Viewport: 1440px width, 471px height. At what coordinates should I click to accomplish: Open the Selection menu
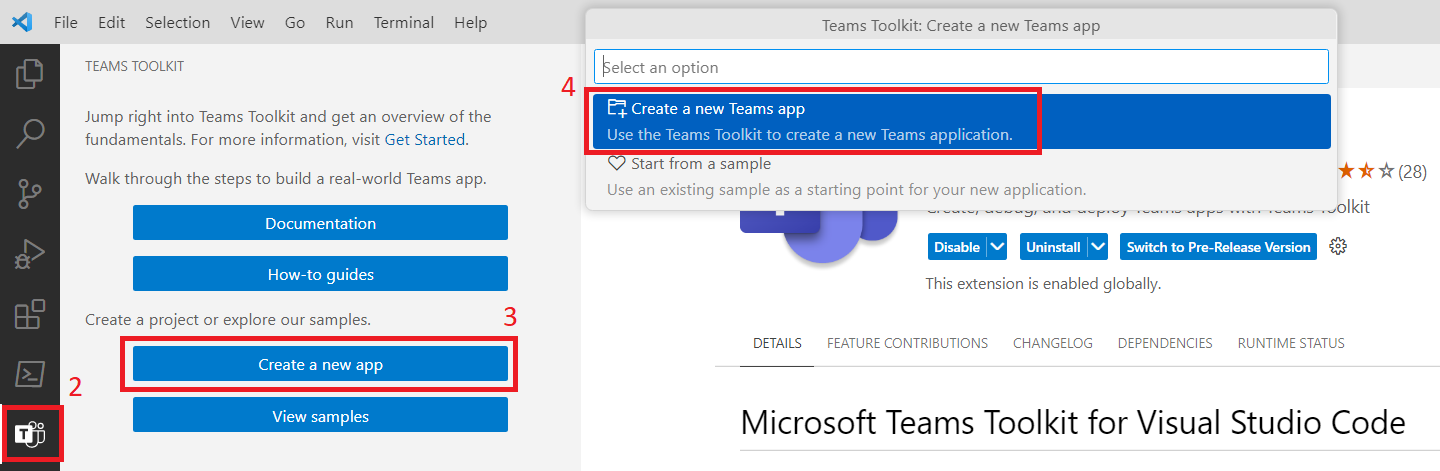[177, 22]
